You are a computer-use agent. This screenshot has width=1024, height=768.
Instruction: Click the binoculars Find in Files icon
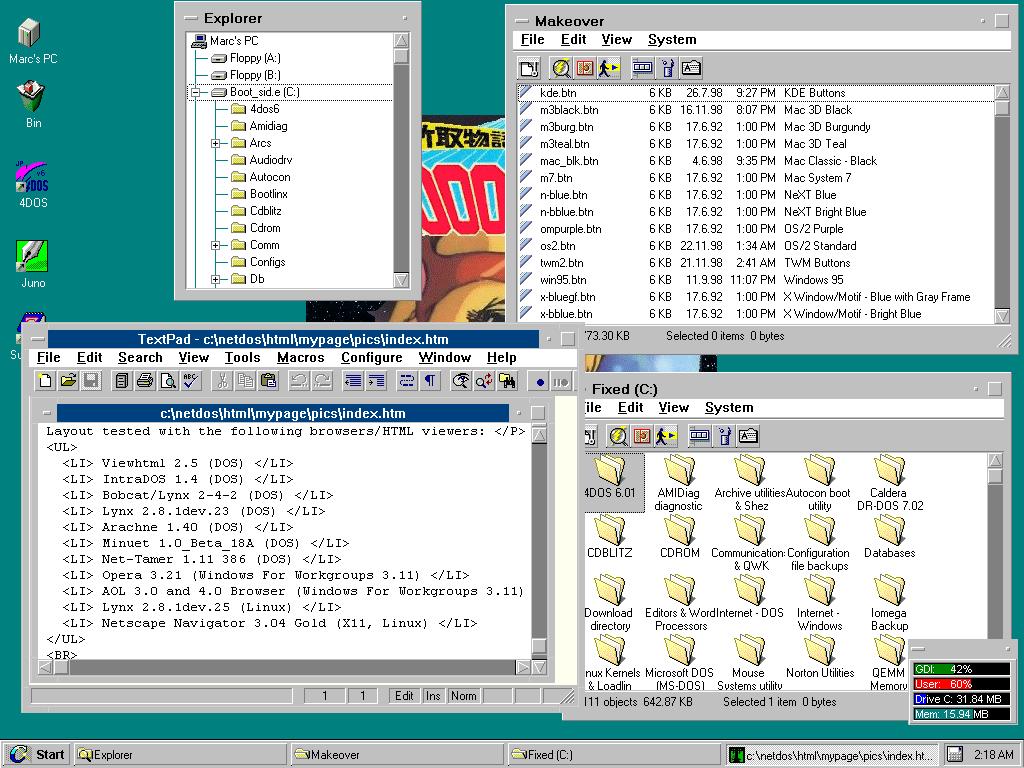pyautogui.click(x=508, y=381)
